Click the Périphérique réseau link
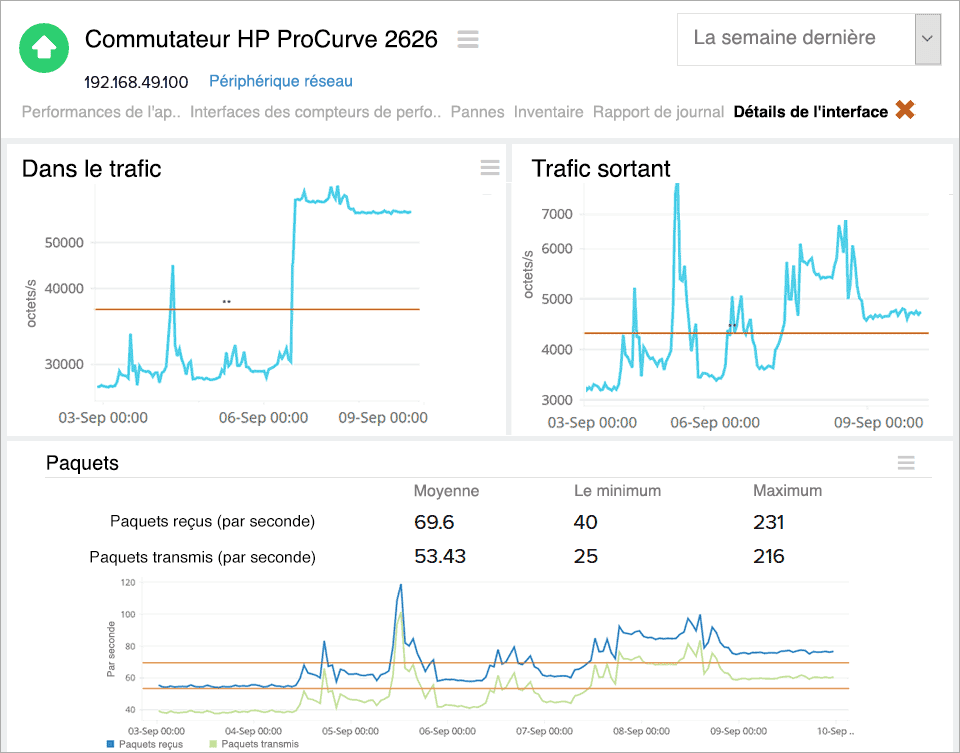The image size is (960, 753). tap(280, 81)
